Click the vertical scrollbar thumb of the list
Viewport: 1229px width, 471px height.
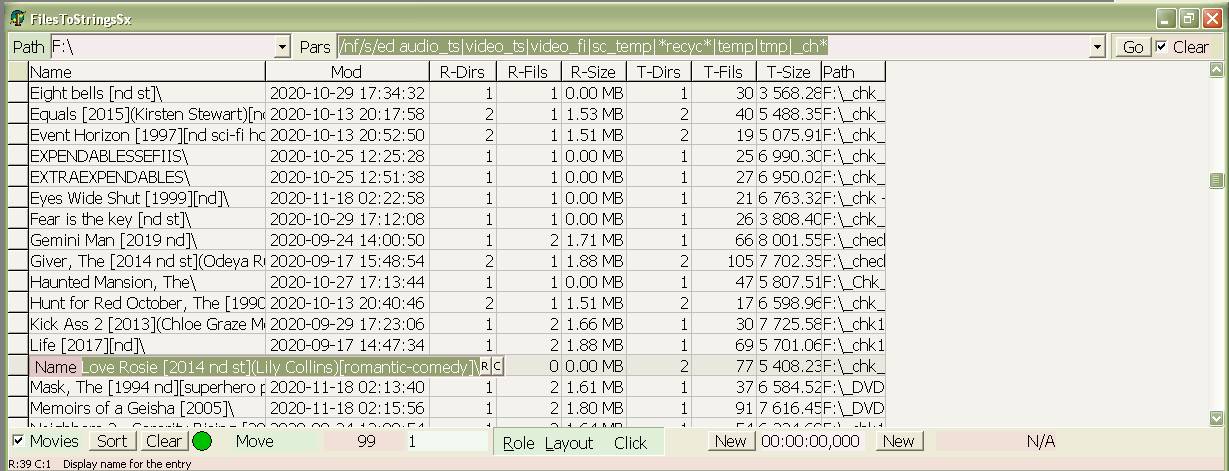(x=1216, y=180)
